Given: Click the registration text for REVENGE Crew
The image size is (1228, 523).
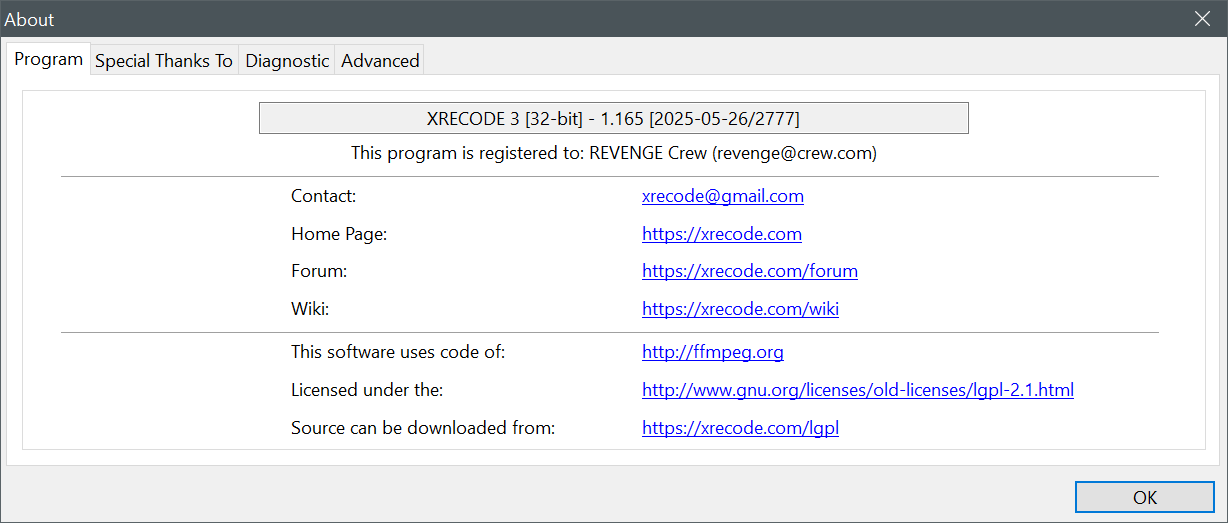Looking at the screenshot, I should (613, 153).
